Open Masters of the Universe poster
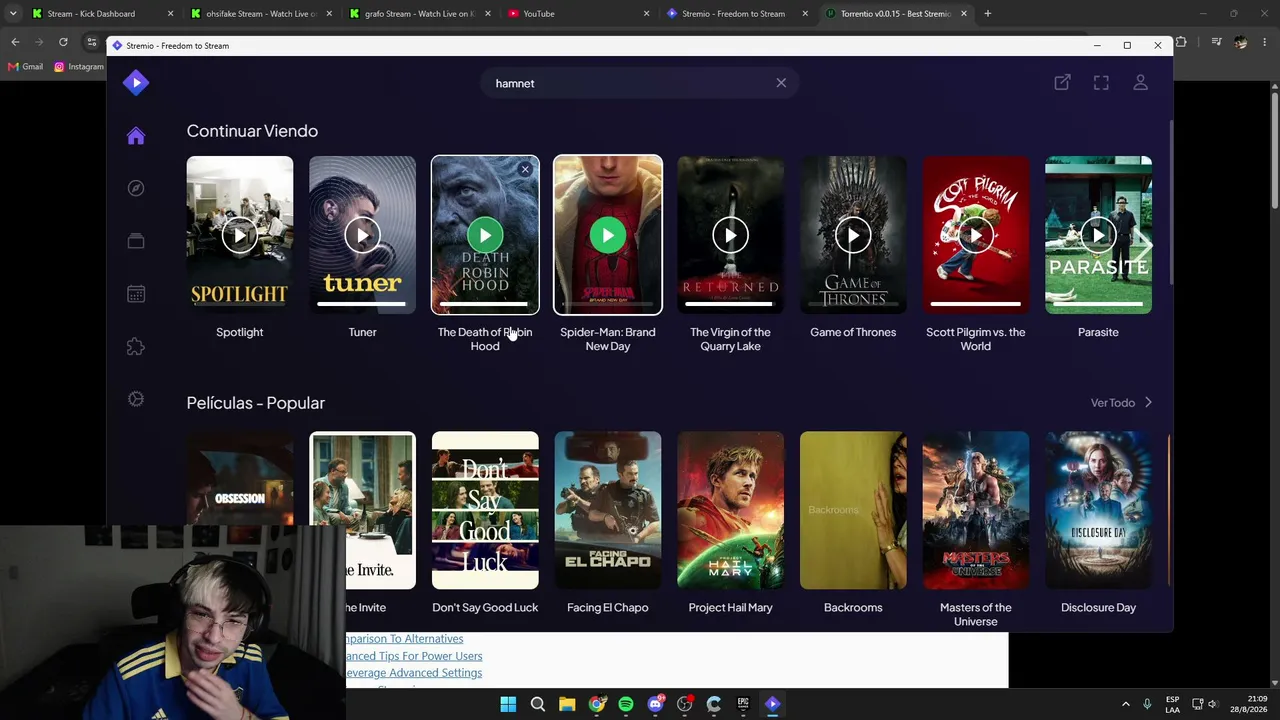 [x=976, y=510]
